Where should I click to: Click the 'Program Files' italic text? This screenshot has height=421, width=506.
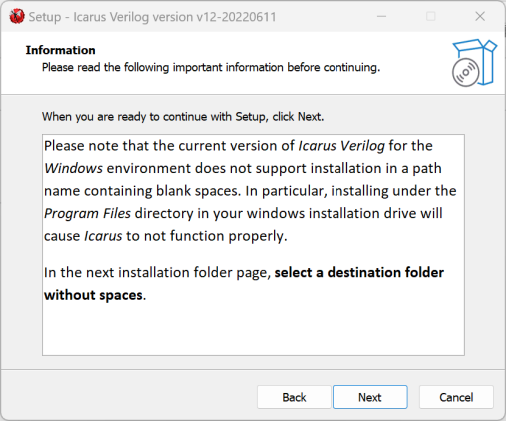point(87,213)
